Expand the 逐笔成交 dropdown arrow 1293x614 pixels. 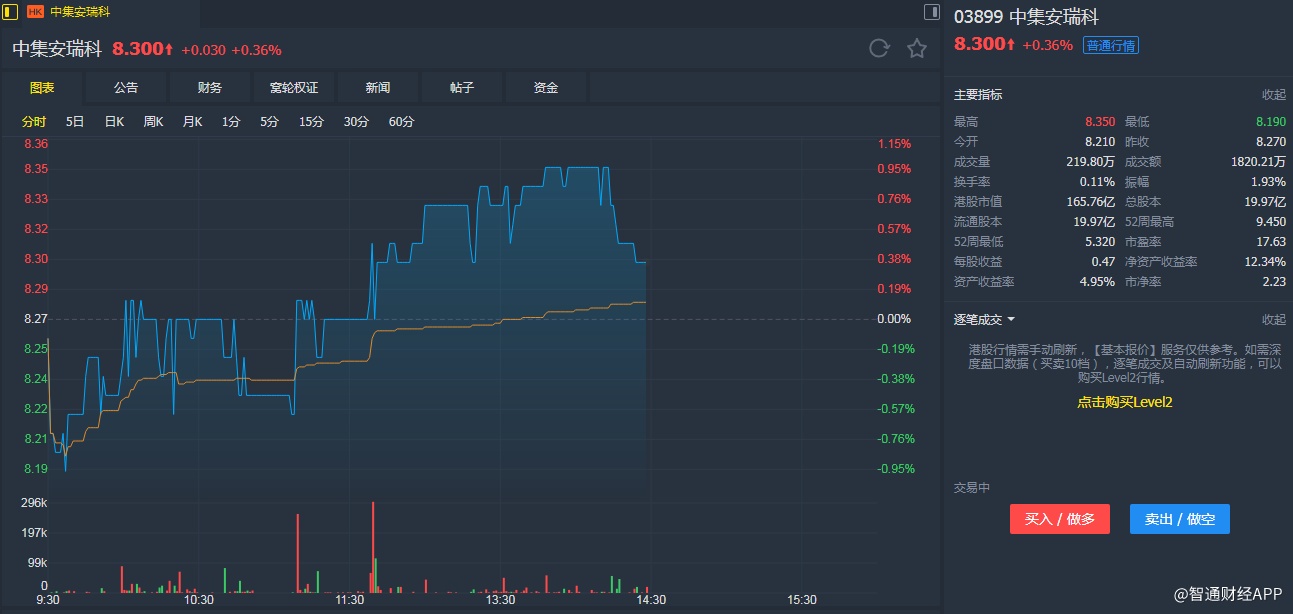click(1011, 320)
